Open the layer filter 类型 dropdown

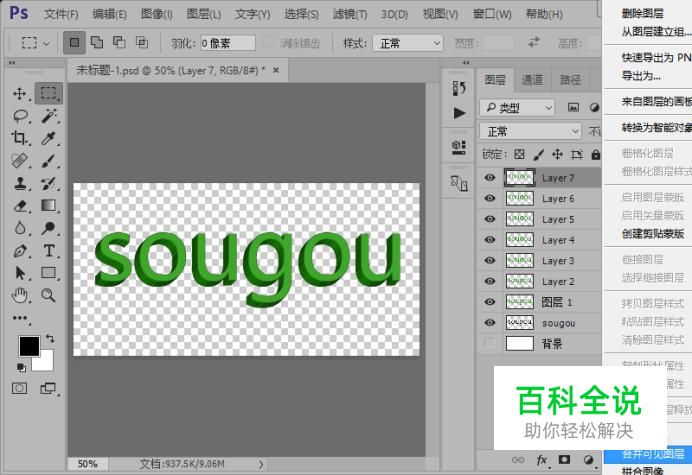517,108
